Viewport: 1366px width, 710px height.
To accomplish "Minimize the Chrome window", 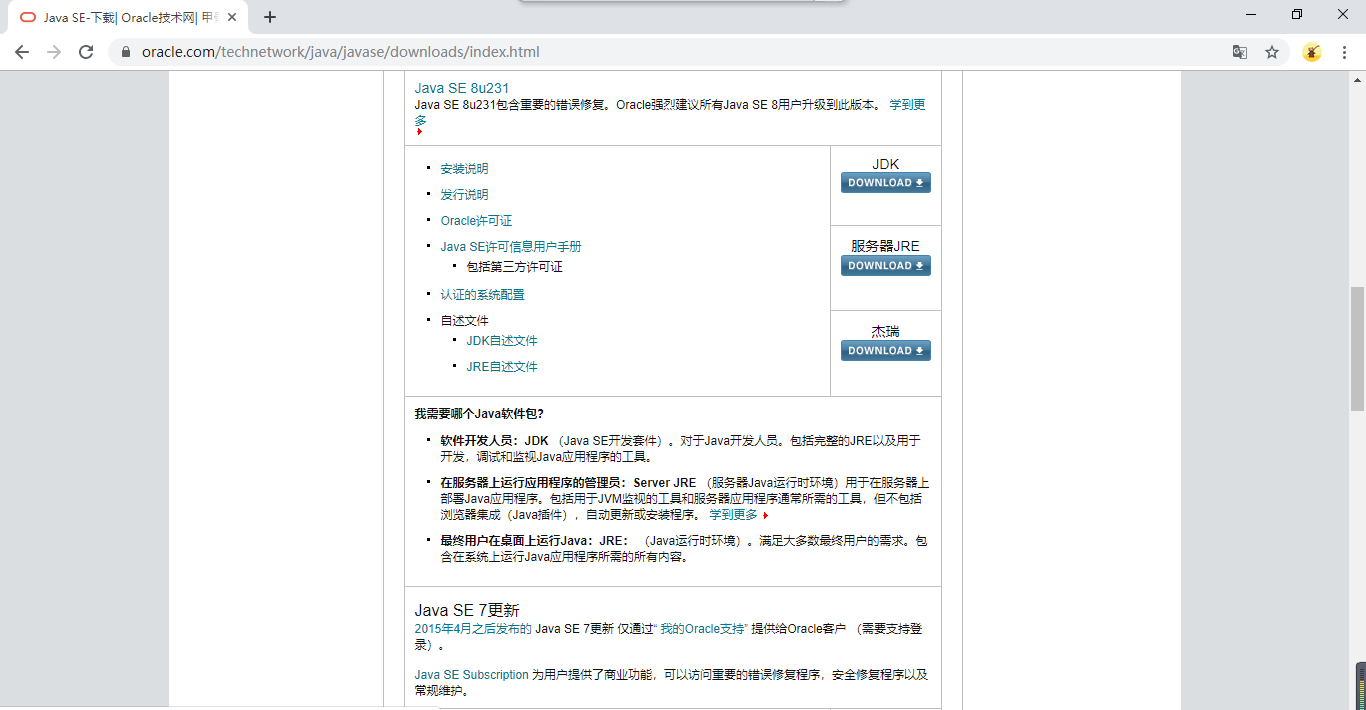I will 1251,14.
